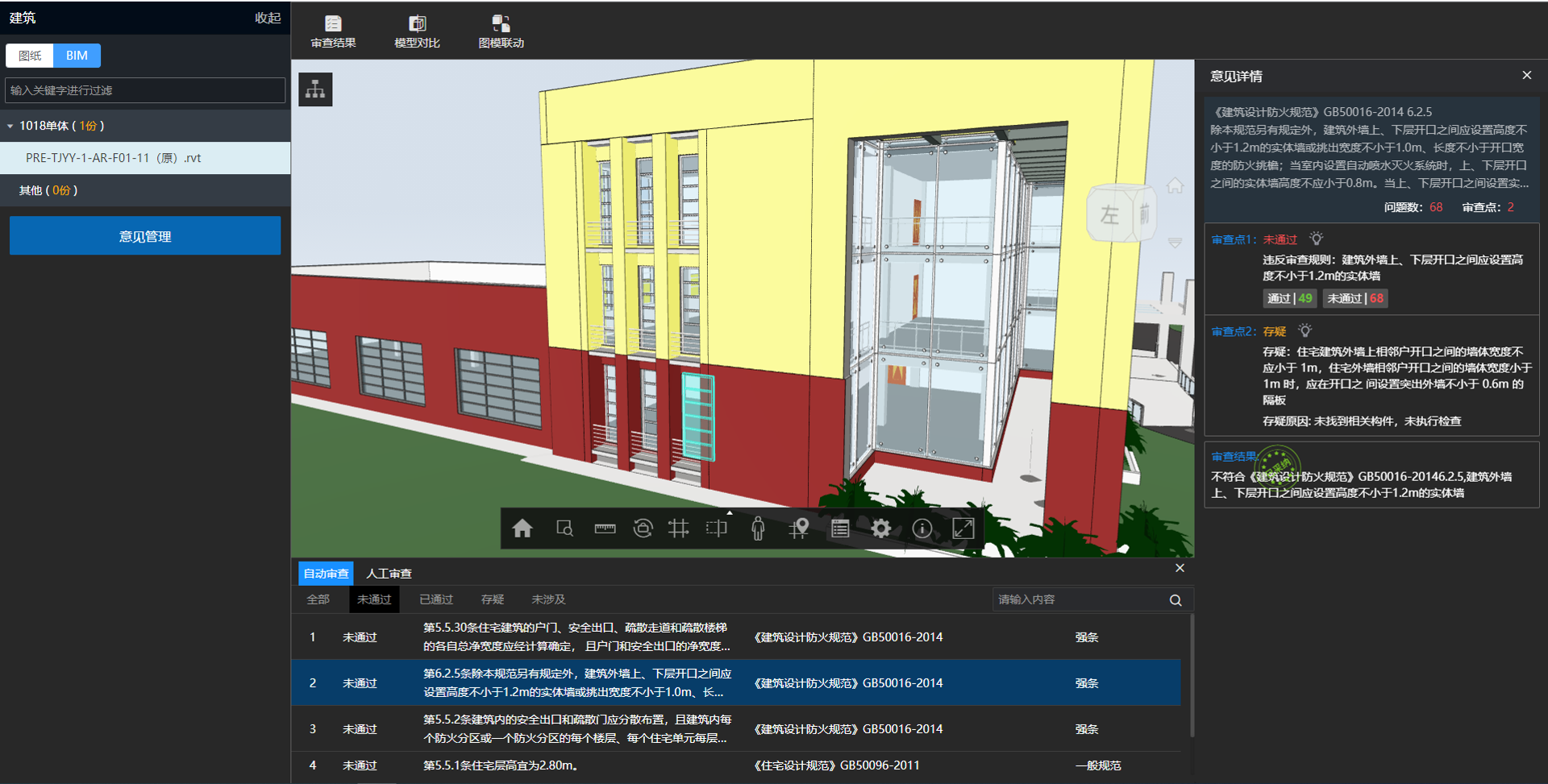Switch to the 人工审查 tab
Screen dimensions: 1548x784
point(389,574)
